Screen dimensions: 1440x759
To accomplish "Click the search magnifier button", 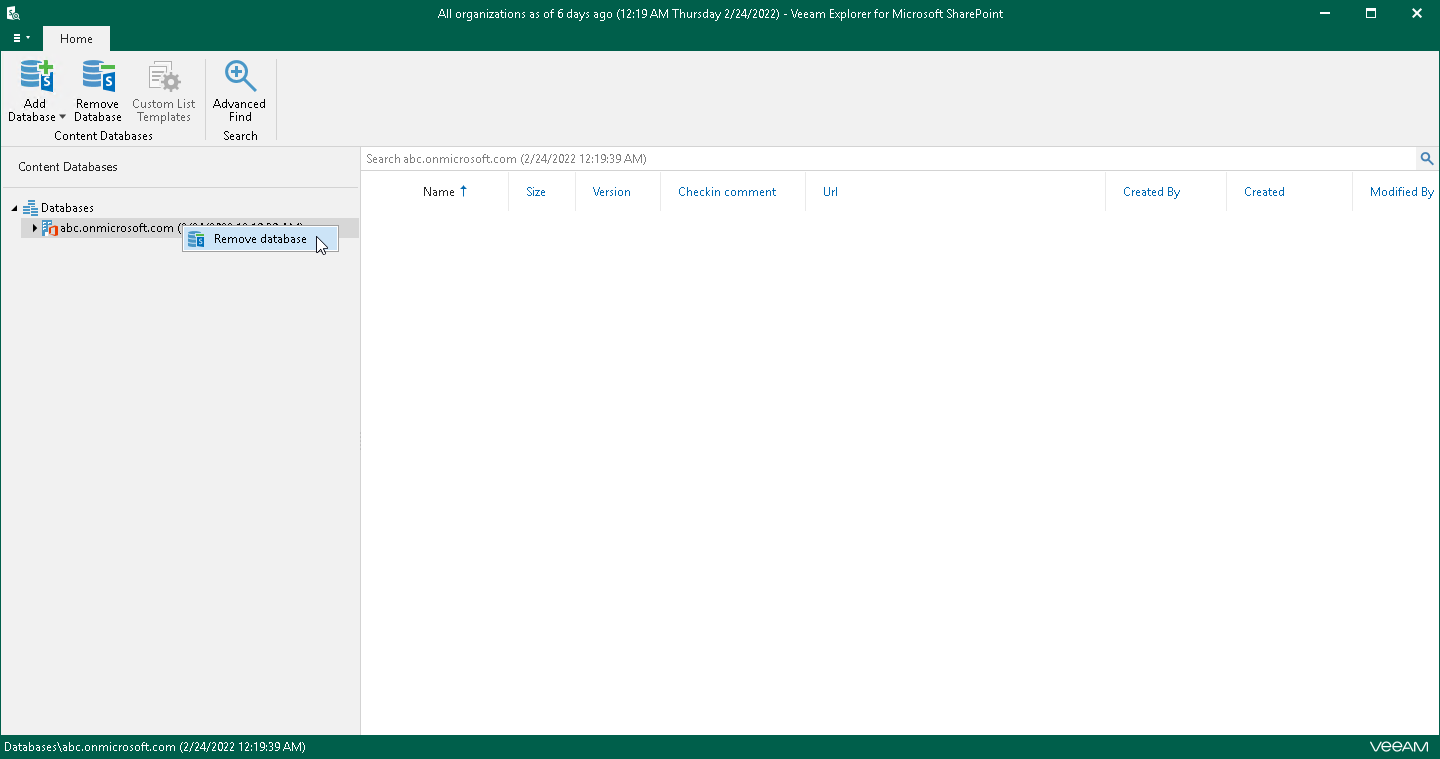I will pyautogui.click(x=1427, y=159).
